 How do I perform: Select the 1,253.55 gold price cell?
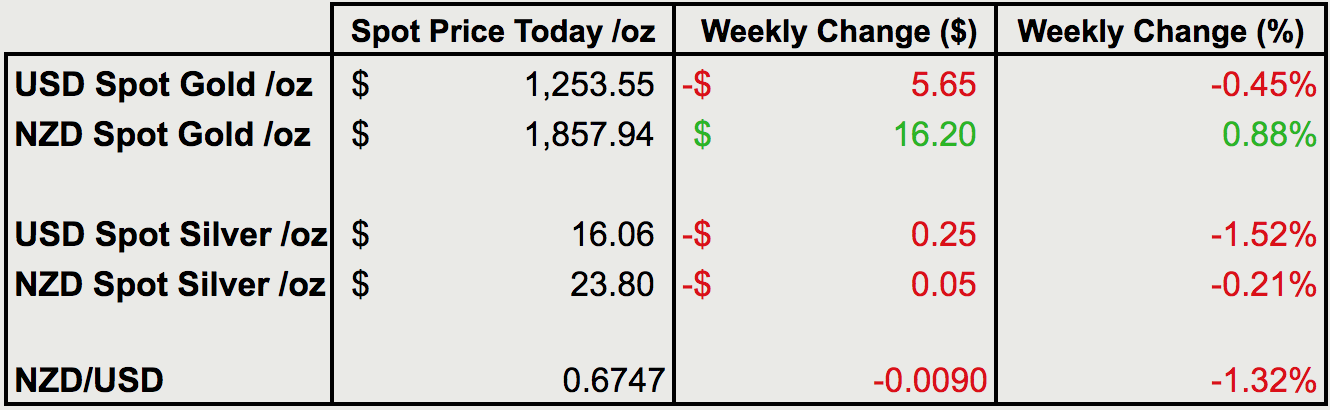click(x=589, y=85)
